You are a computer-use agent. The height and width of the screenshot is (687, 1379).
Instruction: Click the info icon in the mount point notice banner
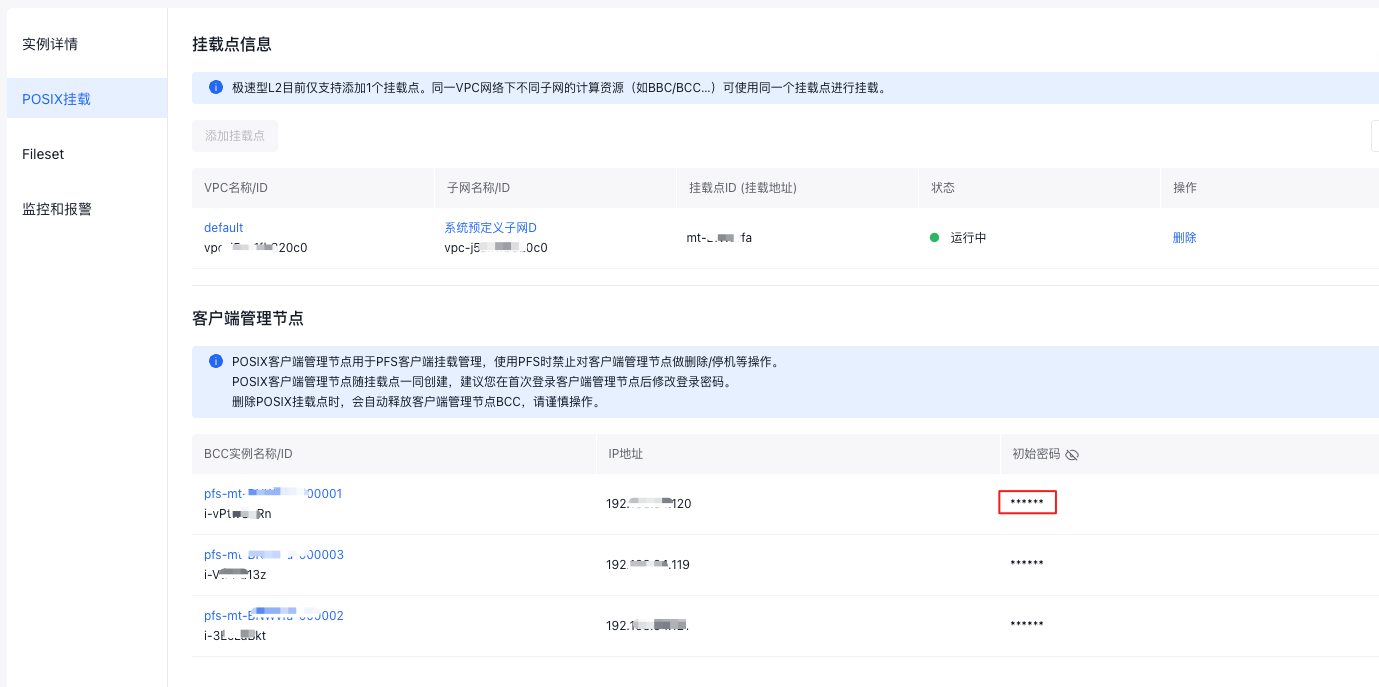point(215,87)
